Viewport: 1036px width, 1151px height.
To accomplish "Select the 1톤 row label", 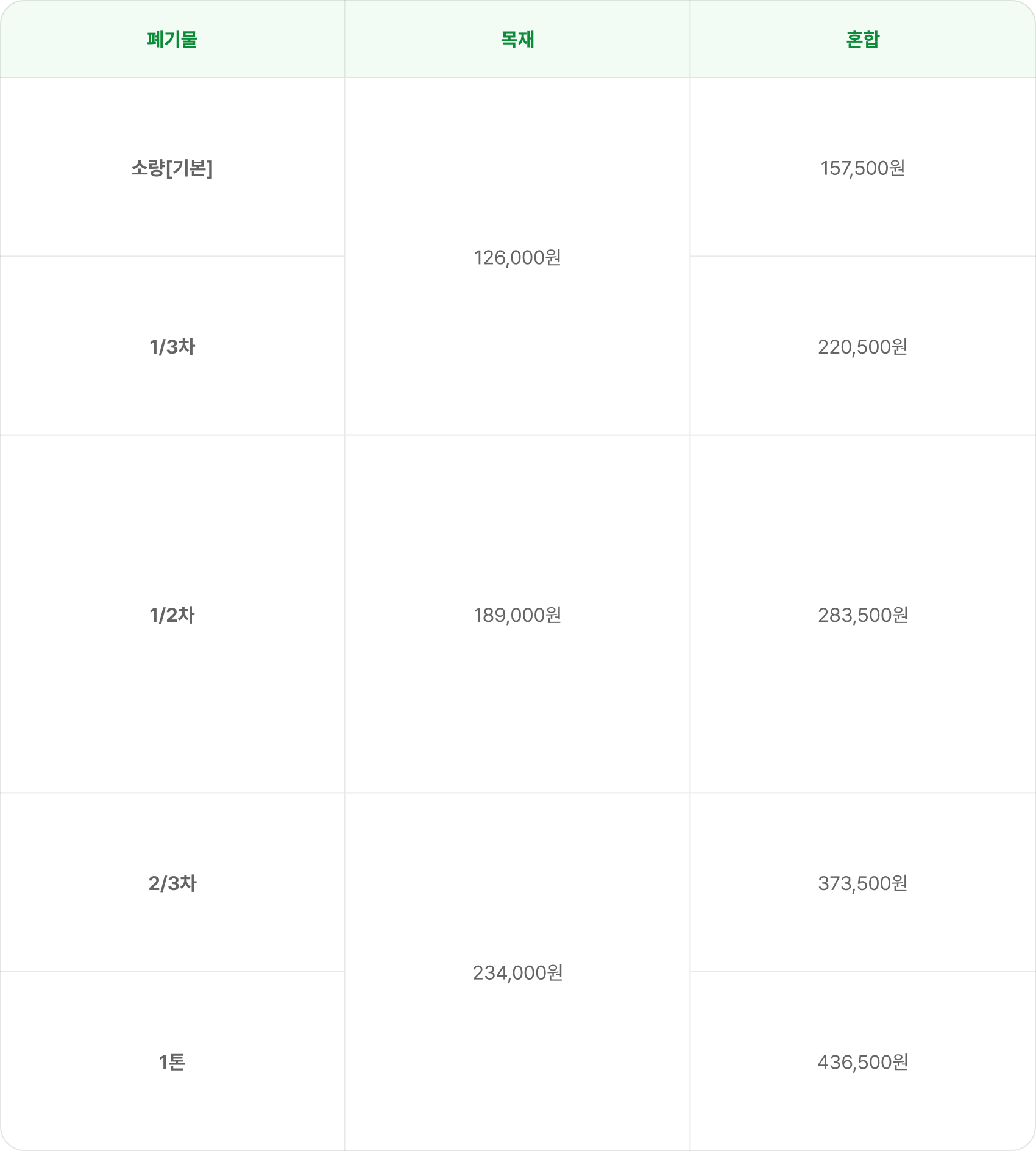I will point(172,1062).
